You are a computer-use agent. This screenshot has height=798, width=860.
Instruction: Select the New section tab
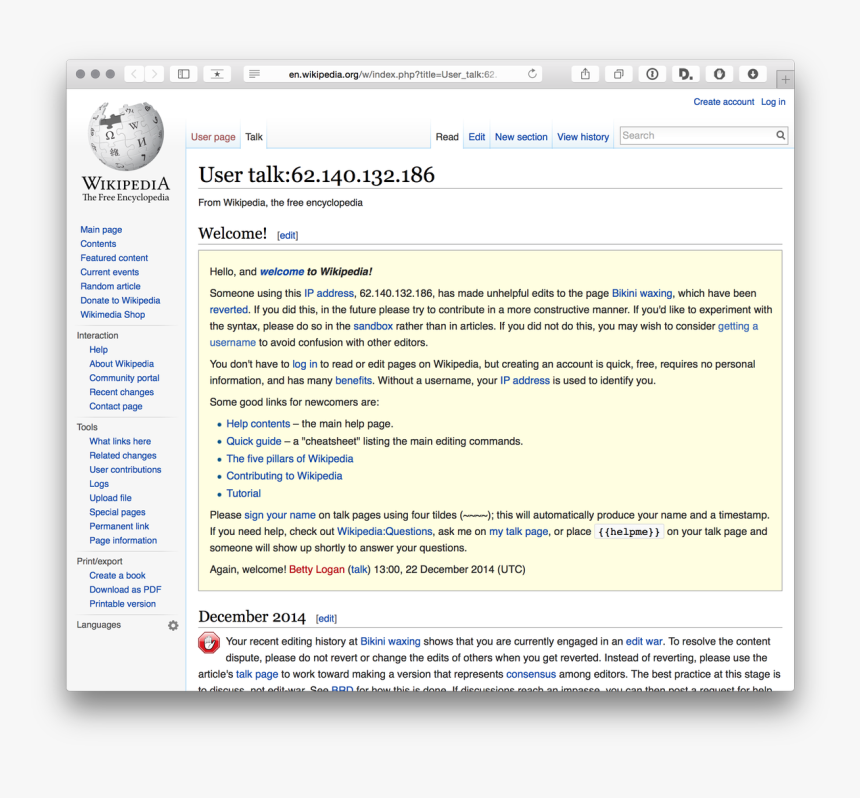click(521, 137)
